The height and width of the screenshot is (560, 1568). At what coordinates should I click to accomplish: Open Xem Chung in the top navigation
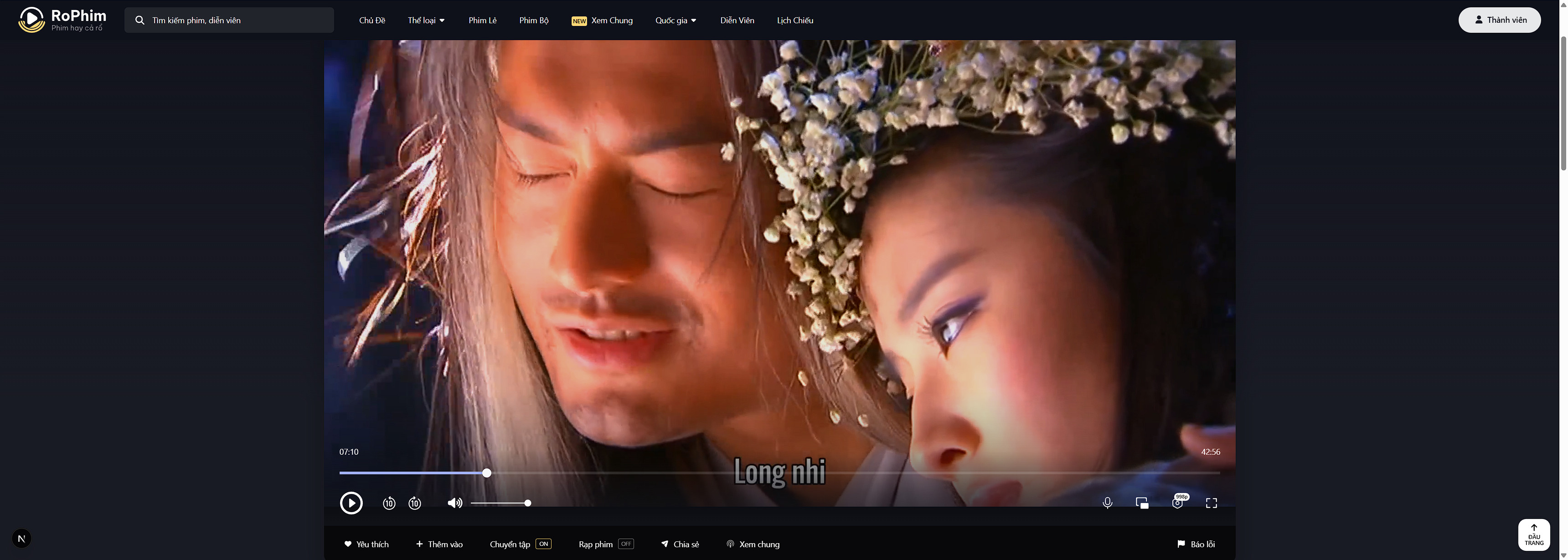click(x=602, y=20)
